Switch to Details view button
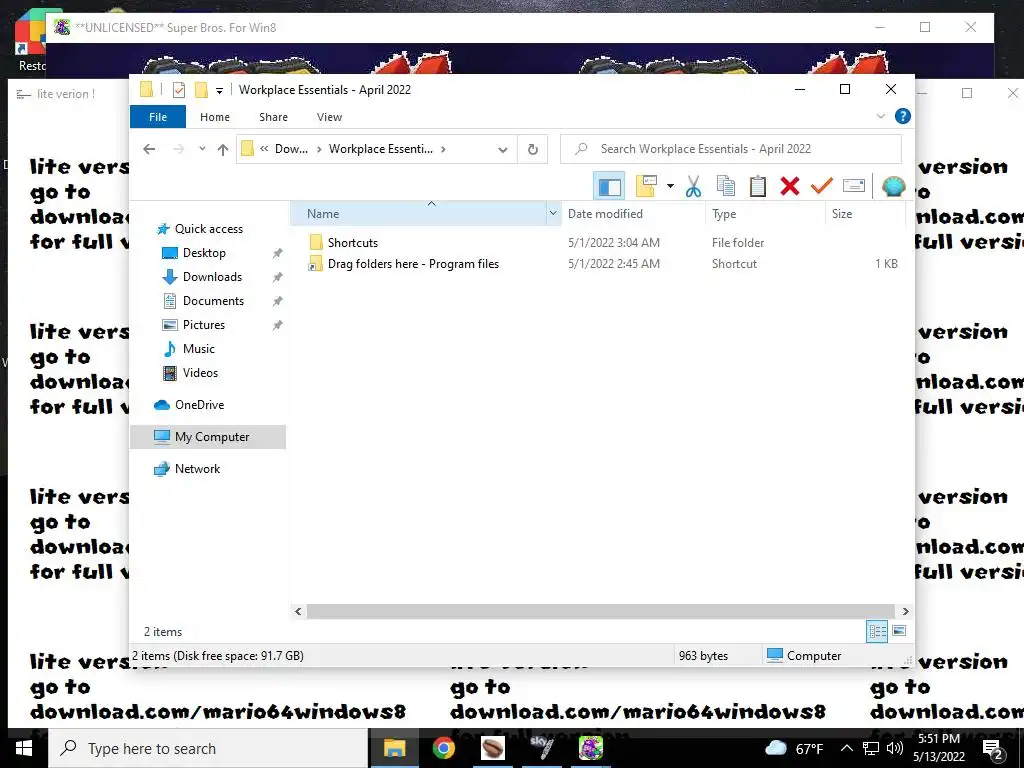 tap(877, 631)
